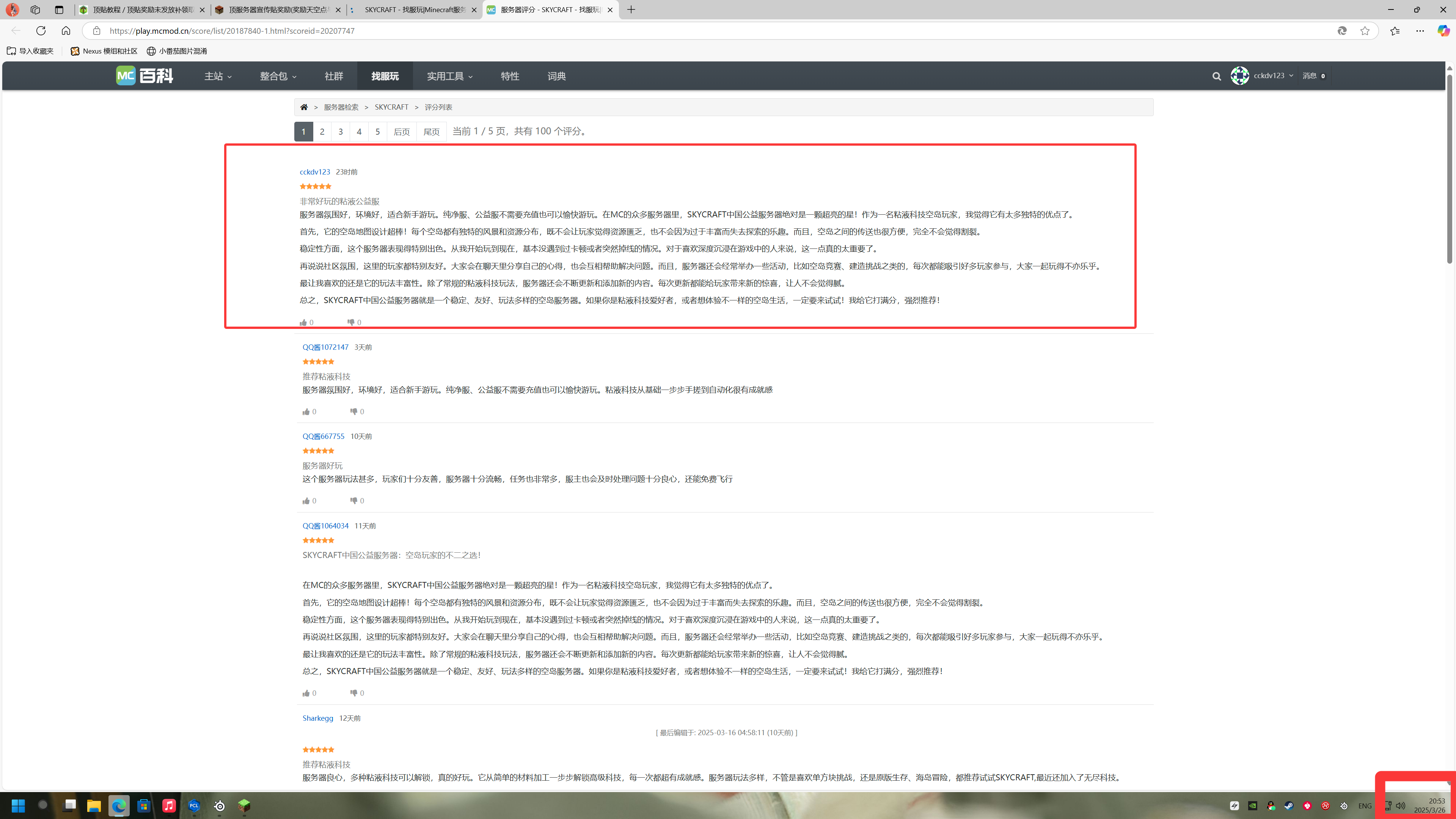Open reviewer QQ酱1072147's profile link
Image resolution: width=1456 pixels, height=819 pixels.
point(325,347)
